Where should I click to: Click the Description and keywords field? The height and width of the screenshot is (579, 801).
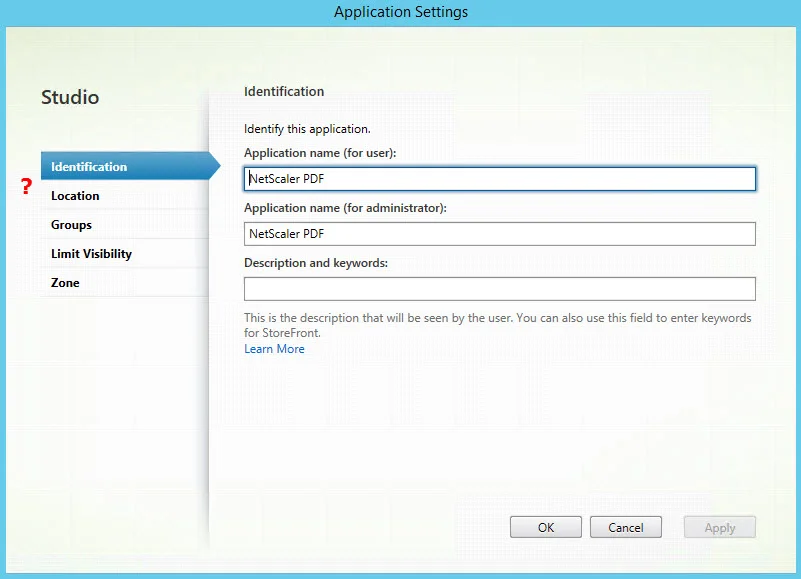click(x=500, y=289)
